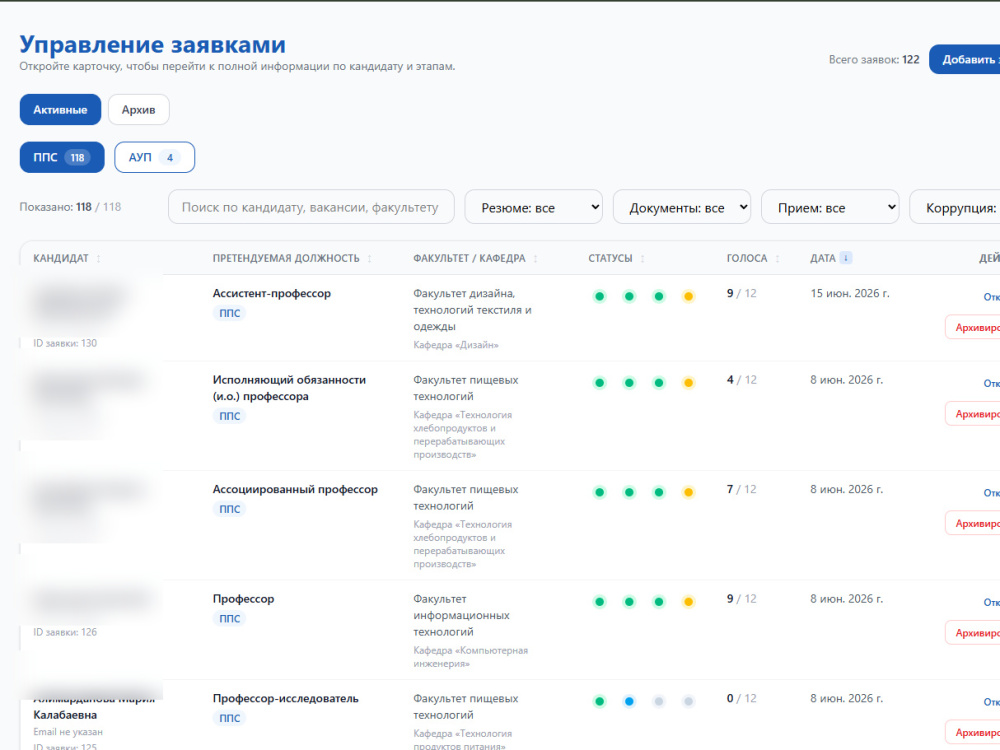
Task: Click Факультет информационных технологий text
Action: [x=461, y=615]
